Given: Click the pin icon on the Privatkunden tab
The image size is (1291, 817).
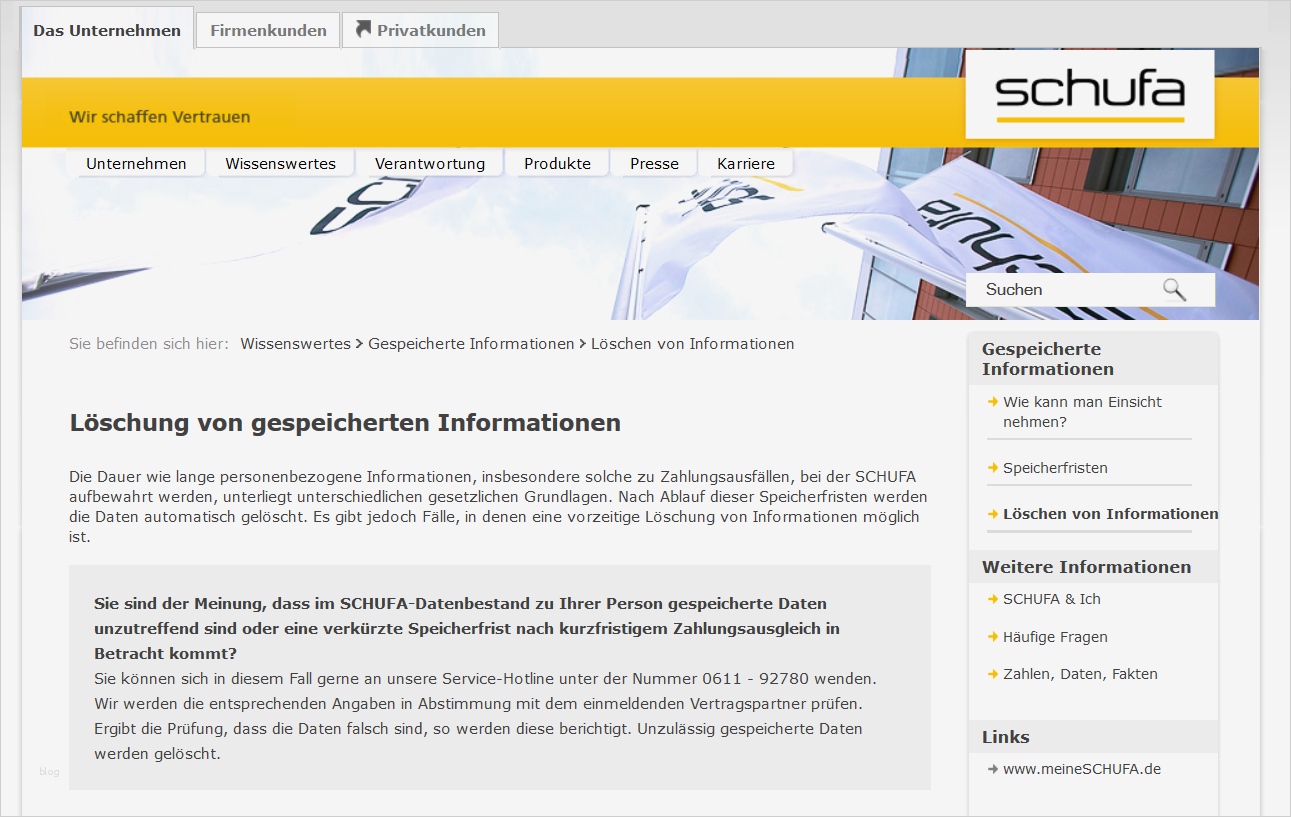Looking at the screenshot, I should (x=362, y=29).
